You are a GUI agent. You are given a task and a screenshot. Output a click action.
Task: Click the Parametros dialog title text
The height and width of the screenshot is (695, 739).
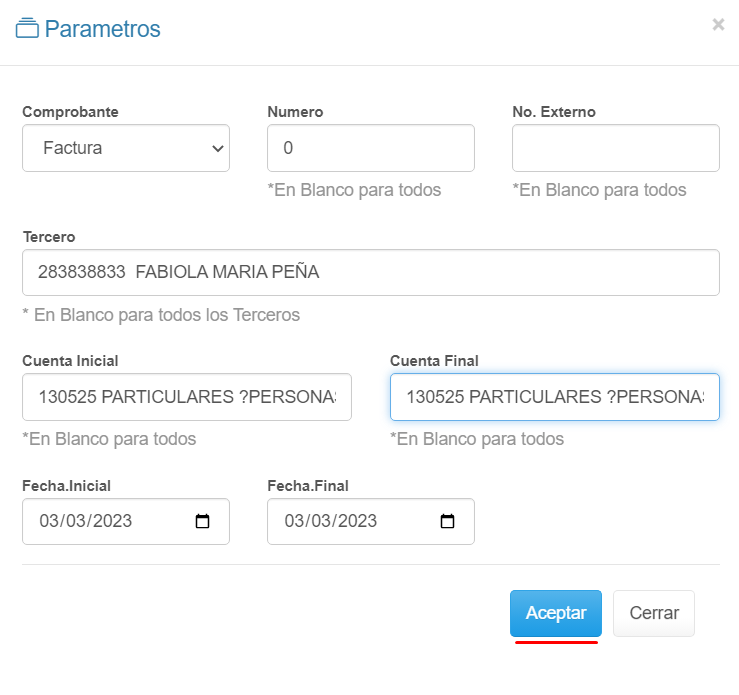point(102,29)
